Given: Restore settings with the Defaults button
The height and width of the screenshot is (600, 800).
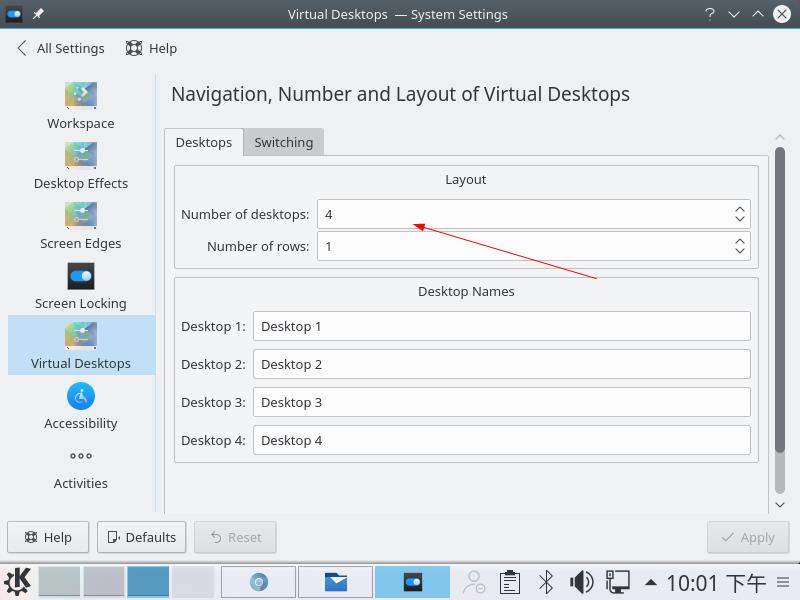Looking at the screenshot, I should point(141,537).
